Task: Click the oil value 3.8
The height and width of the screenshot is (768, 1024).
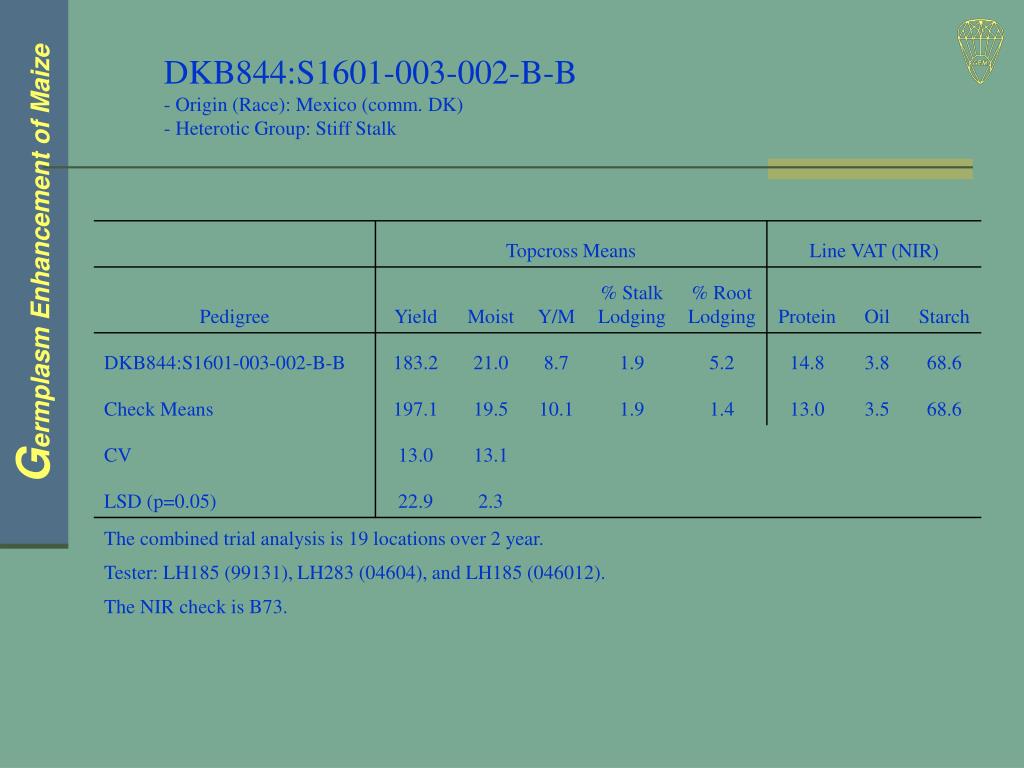Action: (876, 363)
